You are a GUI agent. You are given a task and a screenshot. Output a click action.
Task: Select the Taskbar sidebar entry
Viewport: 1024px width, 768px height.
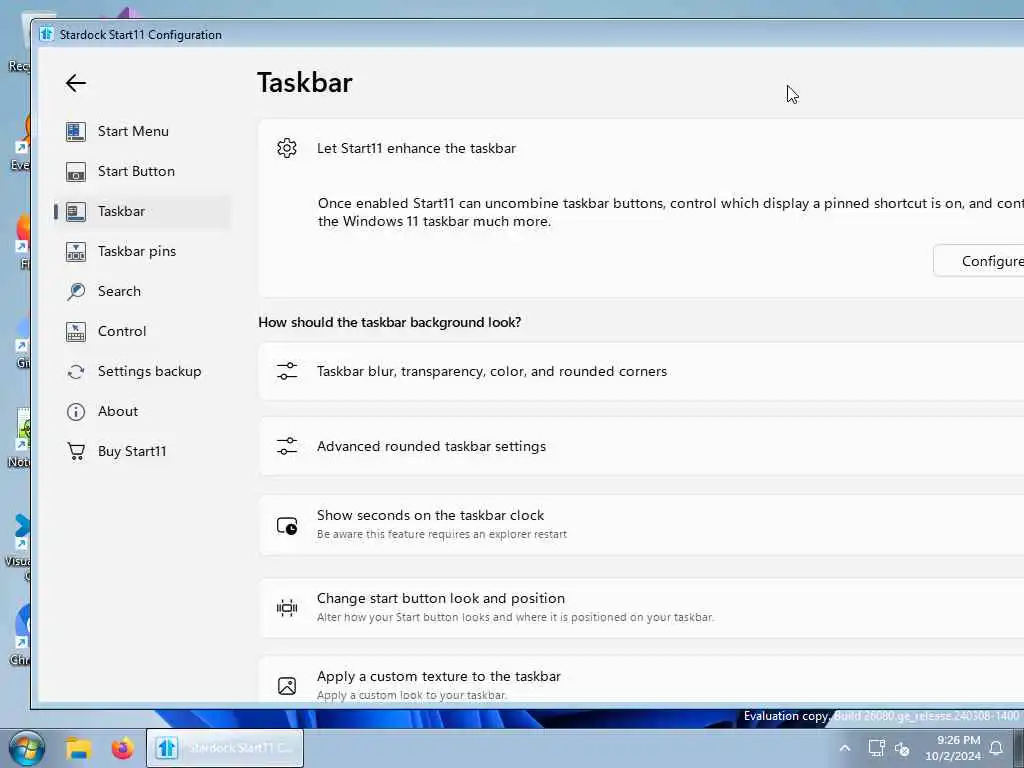click(x=143, y=211)
